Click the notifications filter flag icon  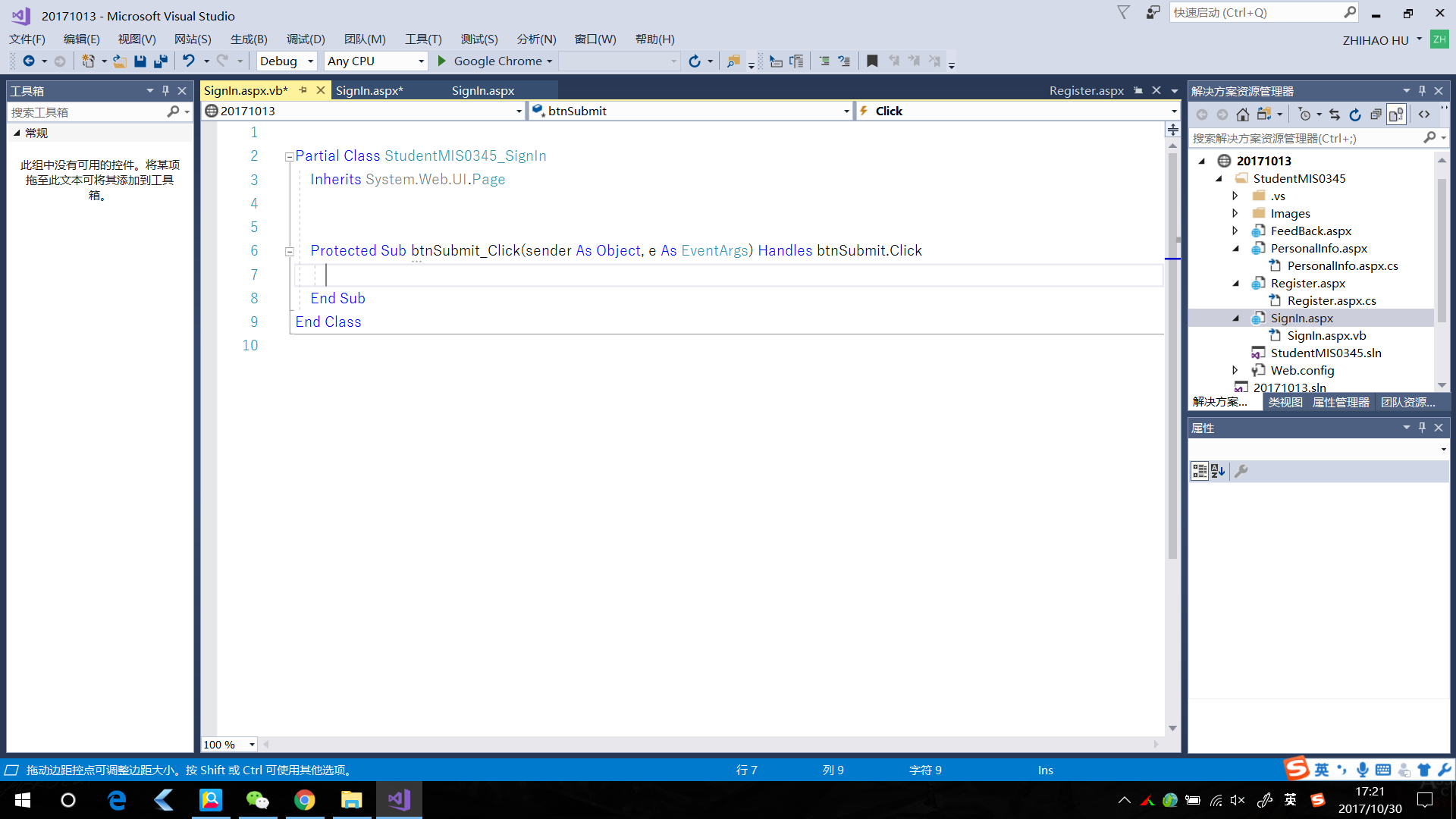coord(1123,13)
